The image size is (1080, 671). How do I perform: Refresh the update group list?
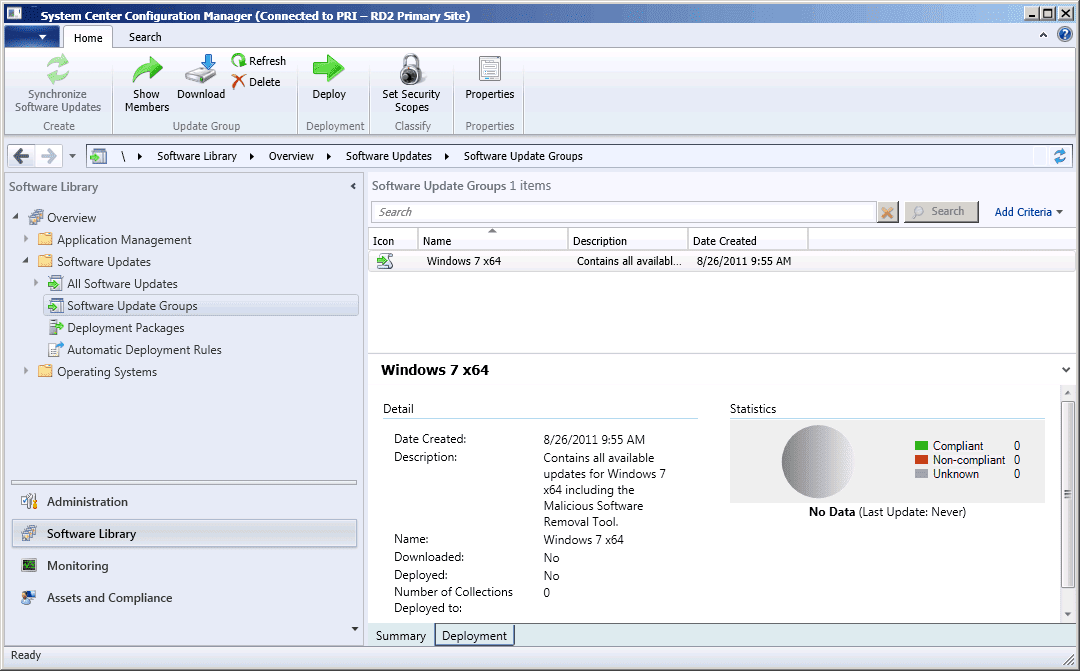259,61
